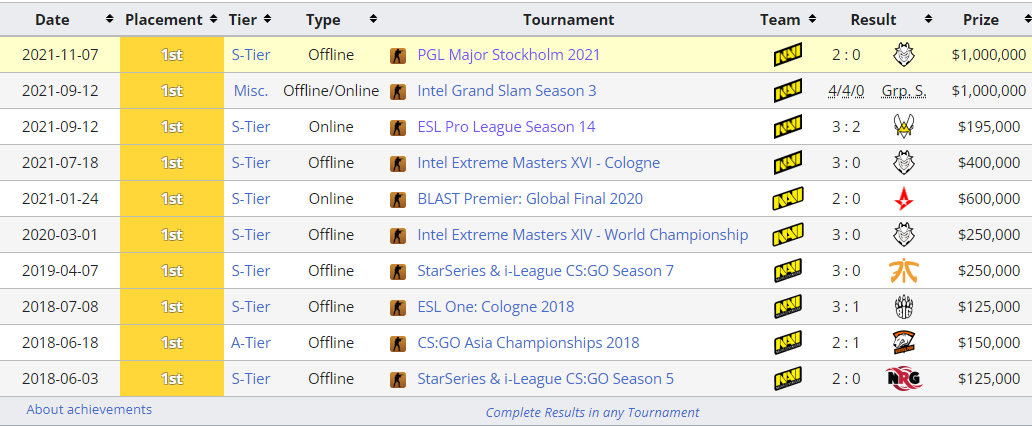Click BIG opponent logo in ESL One row
The width and height of the screenshot is (1032, 426).
904,307
